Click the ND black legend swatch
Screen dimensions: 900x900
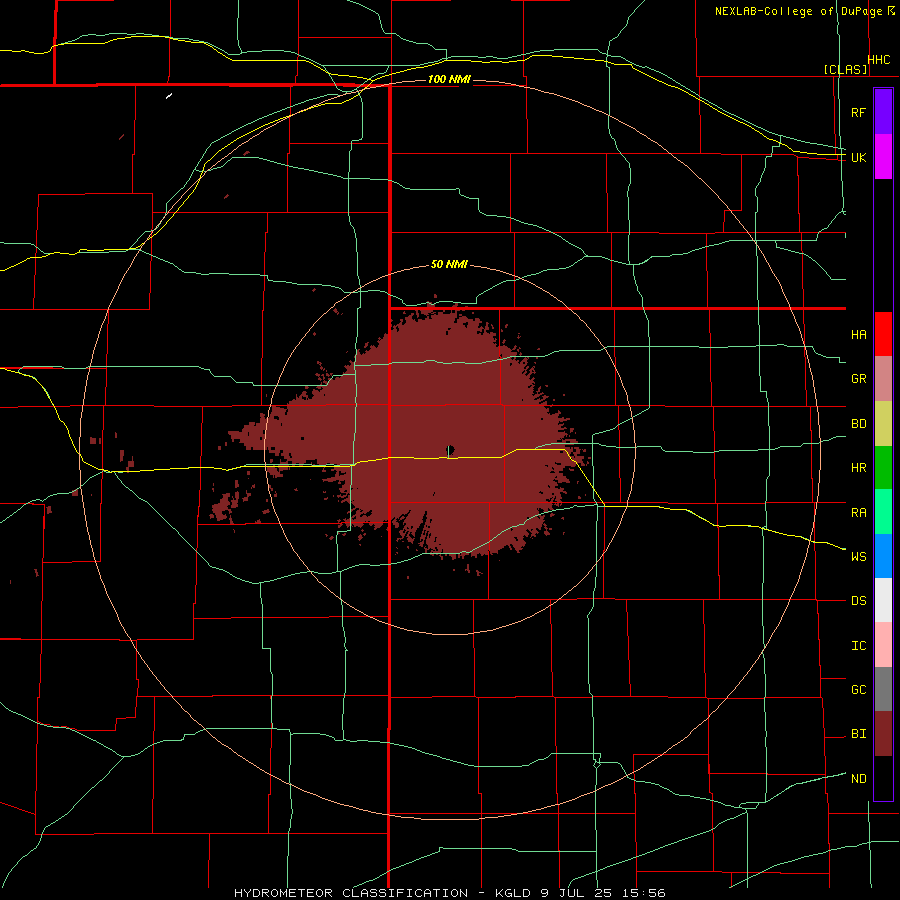click(x=883, y=778)
